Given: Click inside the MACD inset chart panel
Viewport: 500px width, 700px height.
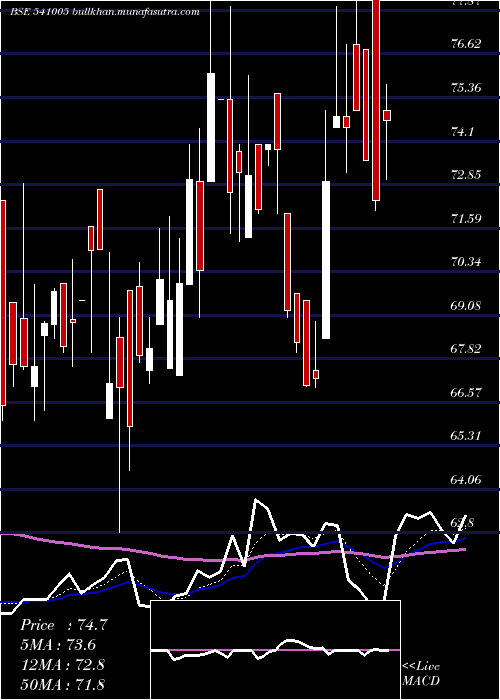Looking at the screenshot, I should [275, 650].
